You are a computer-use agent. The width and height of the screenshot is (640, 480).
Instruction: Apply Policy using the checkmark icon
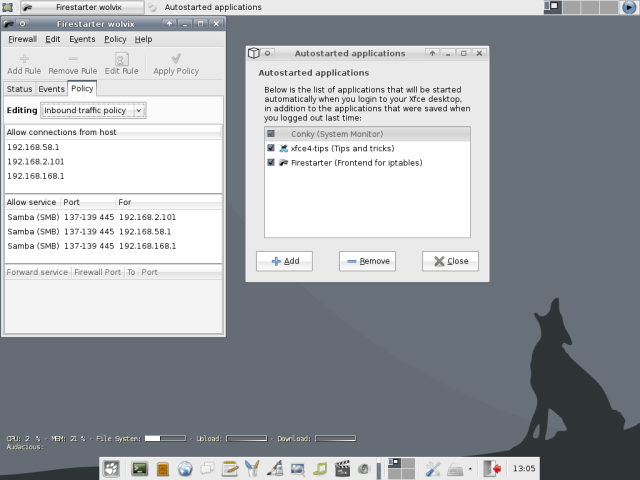176,63
